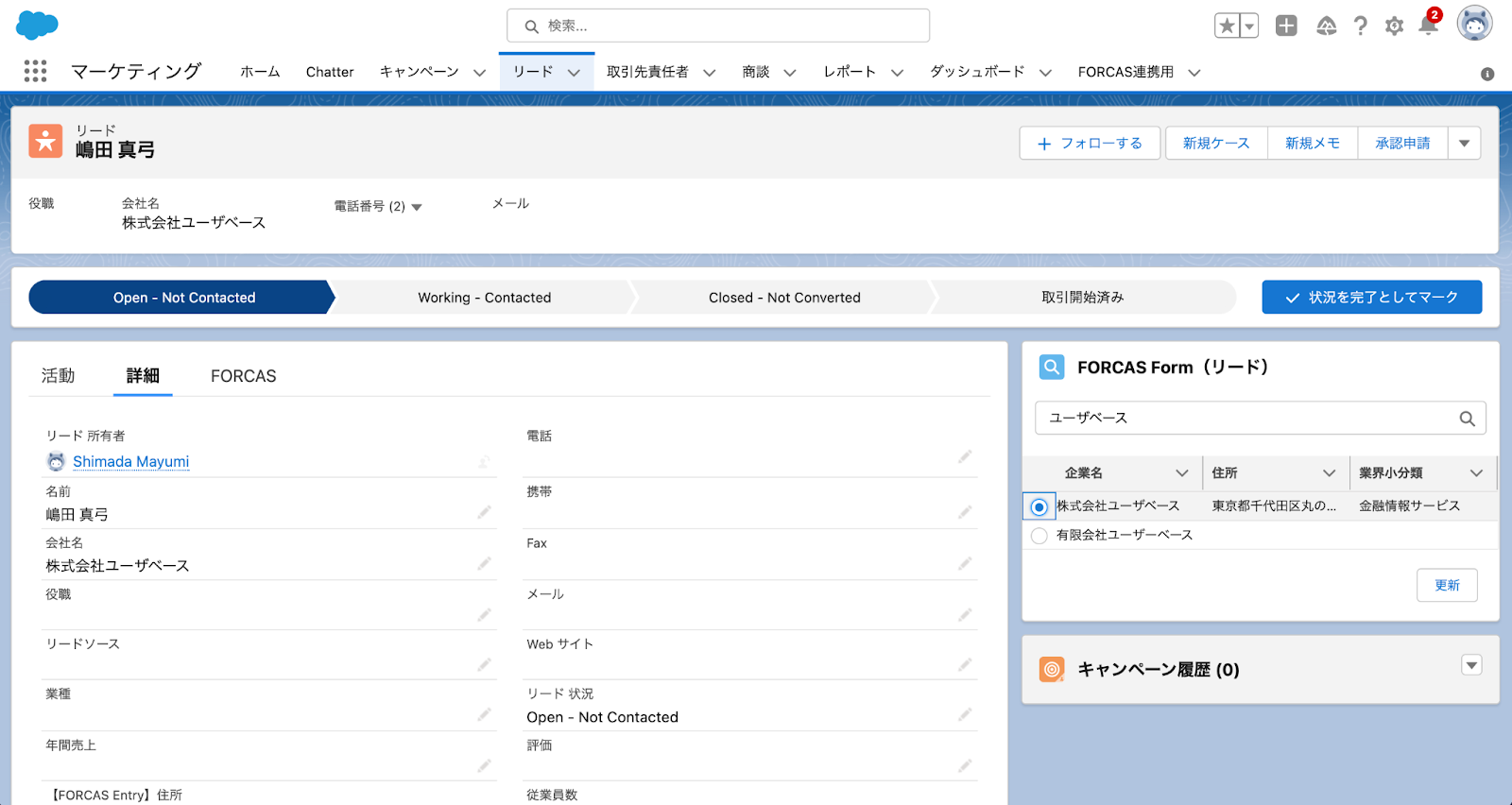Image resolution: width=1512 pixels, height=805 pixels.
Task: Open the App Launcher grid icon
Action: click(x=35, y=71)
